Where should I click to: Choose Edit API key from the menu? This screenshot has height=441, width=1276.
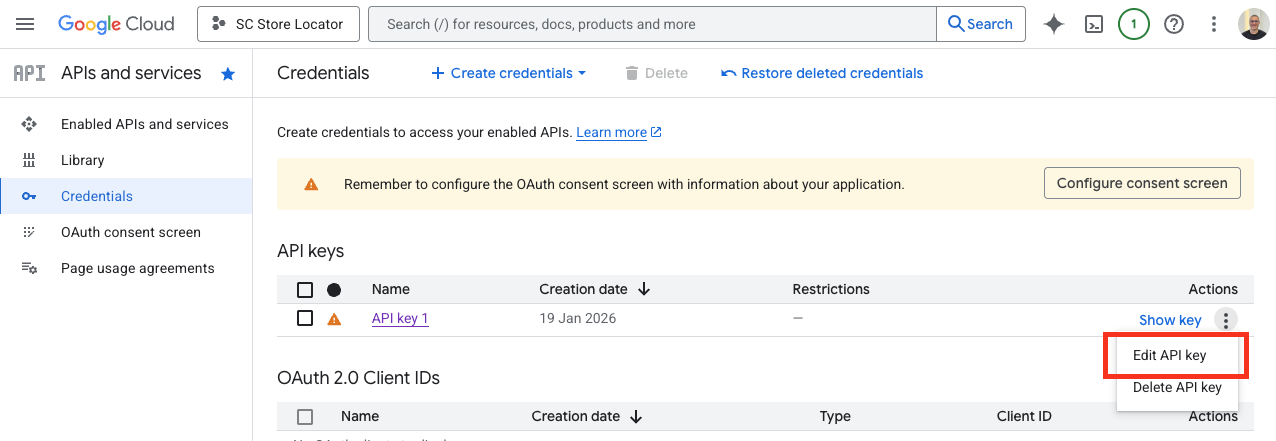click(1169, 355)
